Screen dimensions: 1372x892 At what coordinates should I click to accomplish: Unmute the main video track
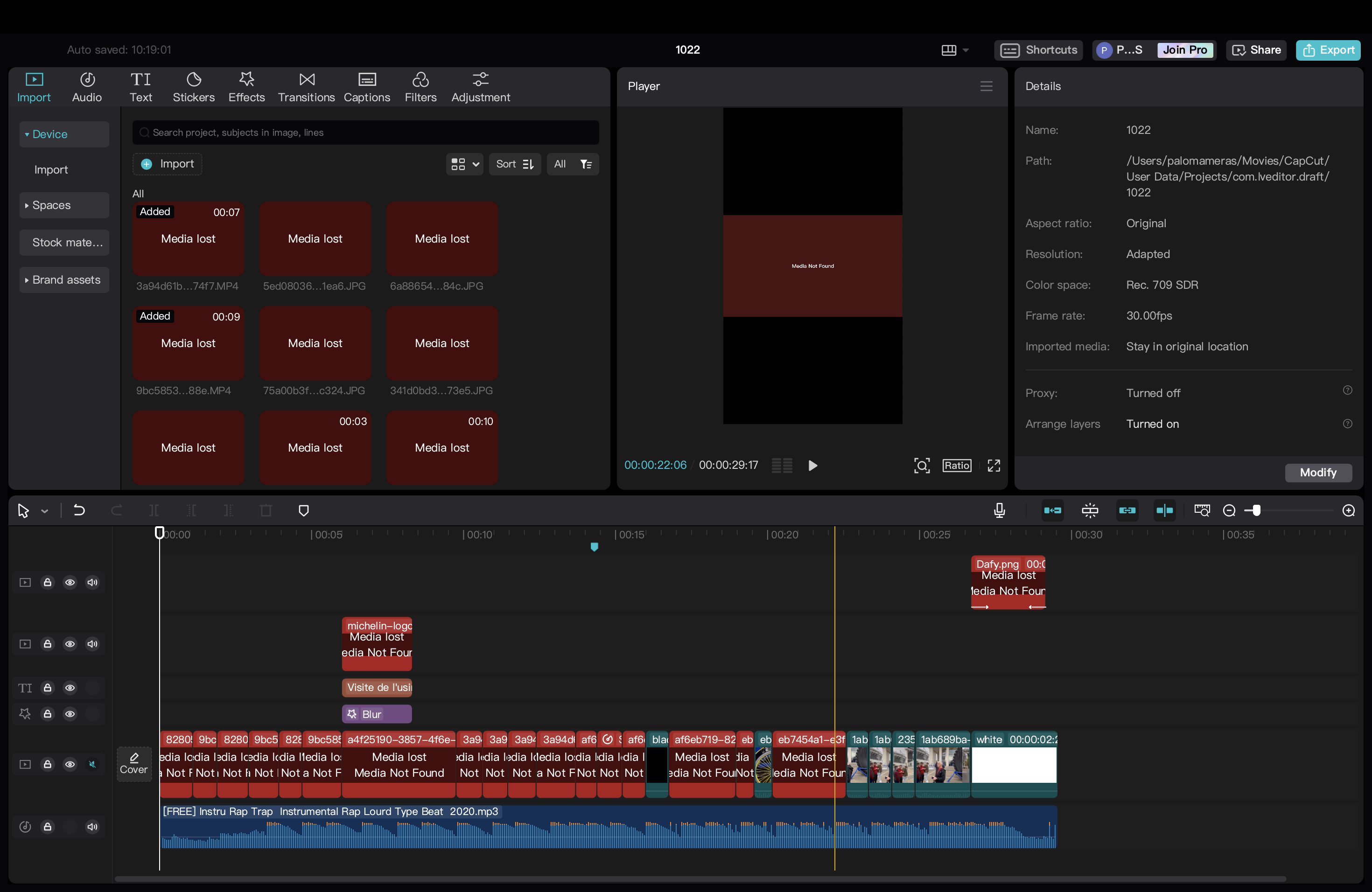click(x=92, y=764)
